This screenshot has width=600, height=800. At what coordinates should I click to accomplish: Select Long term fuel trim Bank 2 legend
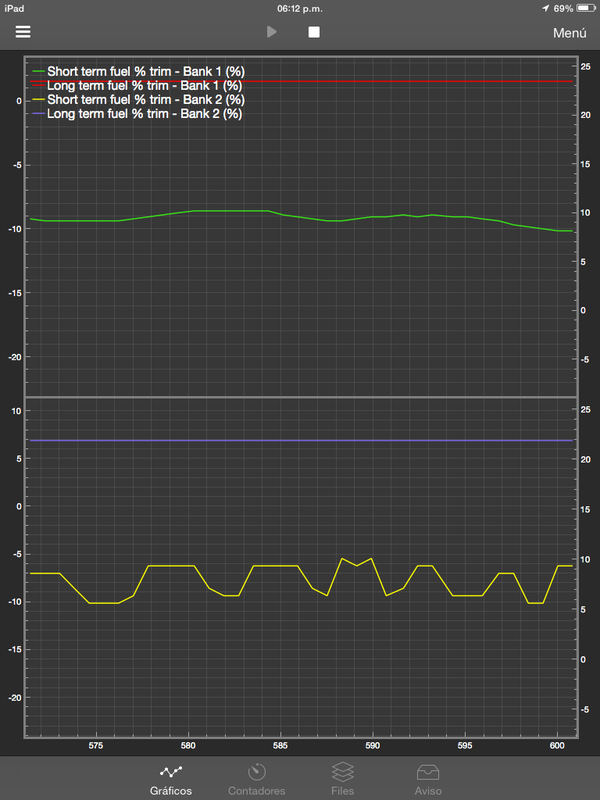144,114
